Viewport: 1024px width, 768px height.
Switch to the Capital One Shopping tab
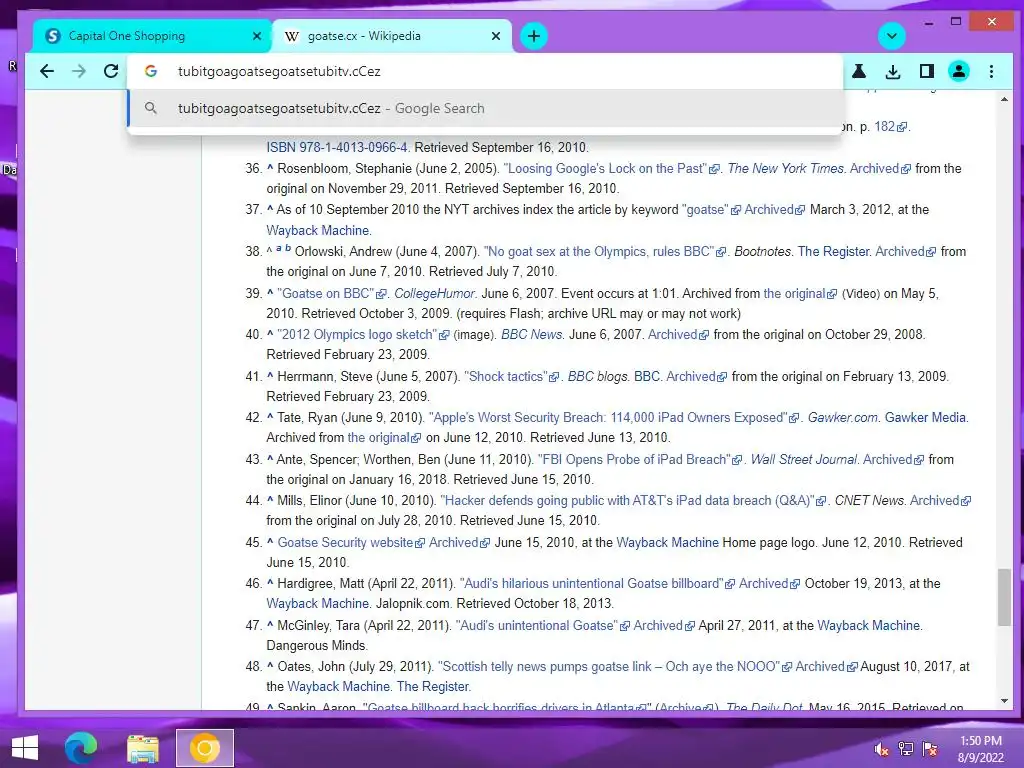pos(152,36)
